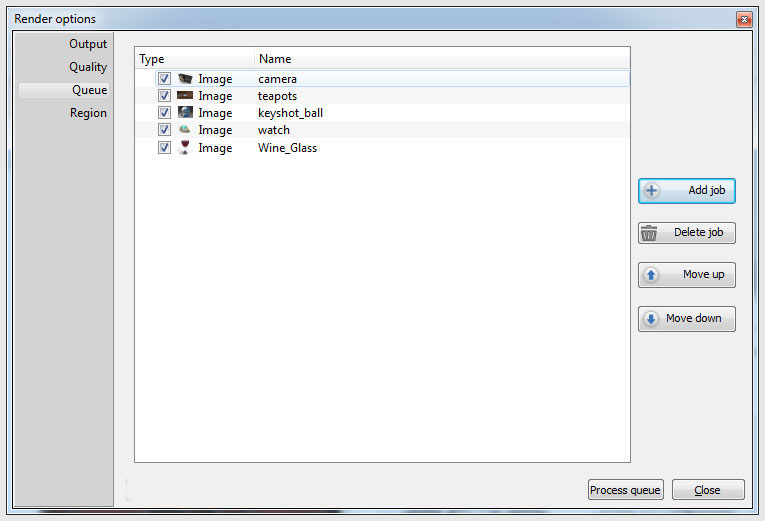Go to the Region tab
Viewport: 765px width, 521px height.
tap(88, 113)
